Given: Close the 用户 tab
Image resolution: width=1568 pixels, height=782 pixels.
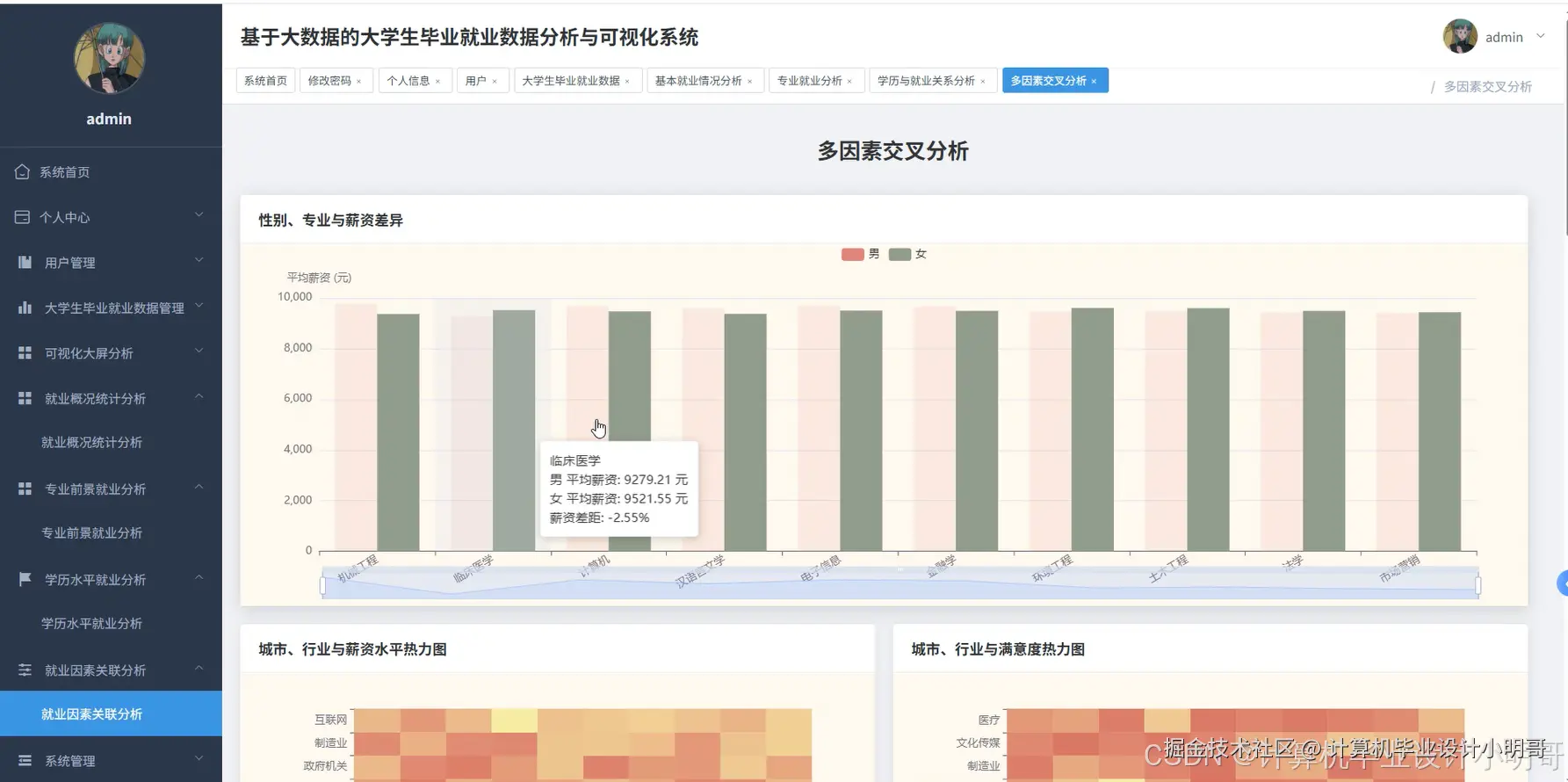Looking at the screenshot, I should click(495, 82).
